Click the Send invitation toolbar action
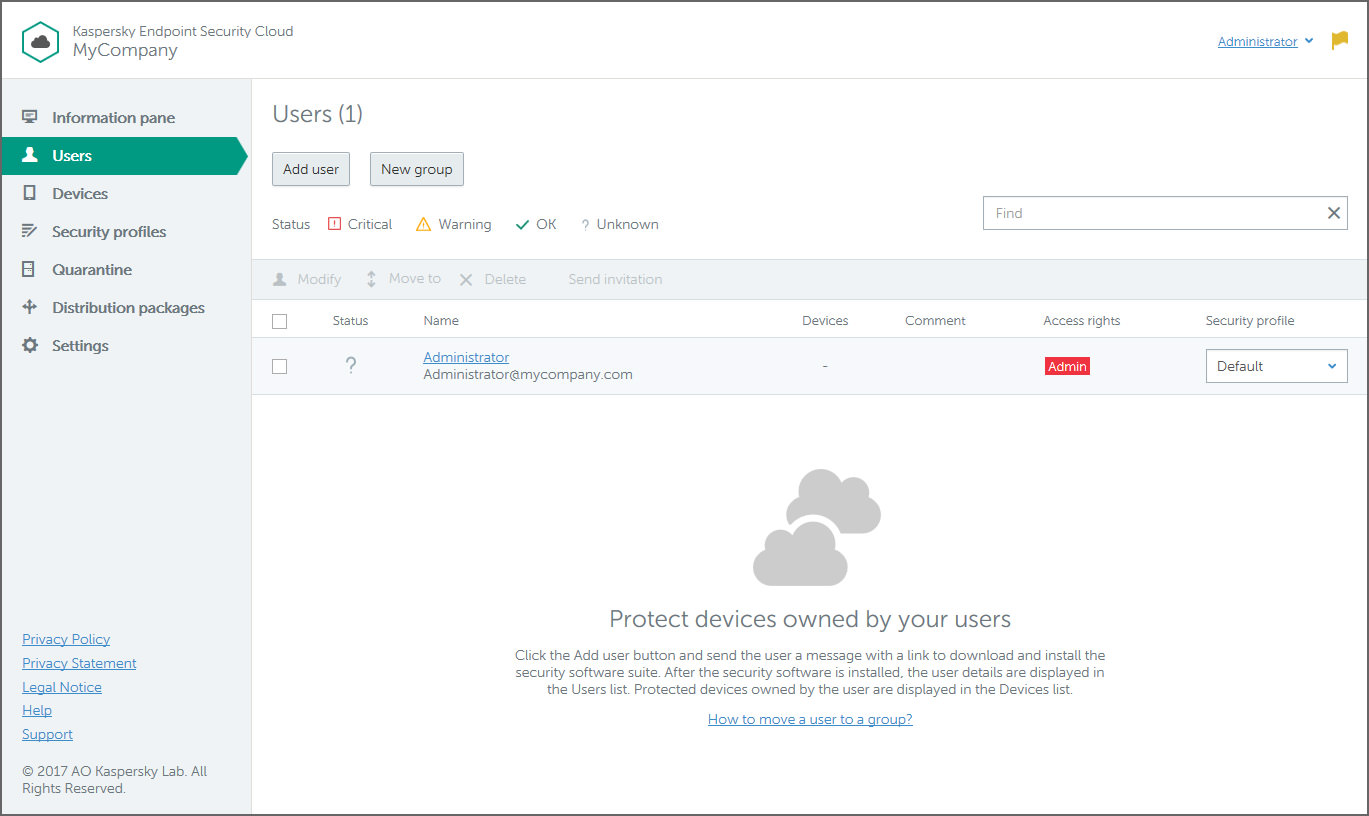Image resolution: width=1369 pixels, height=816 pixels. pos(615,279)
